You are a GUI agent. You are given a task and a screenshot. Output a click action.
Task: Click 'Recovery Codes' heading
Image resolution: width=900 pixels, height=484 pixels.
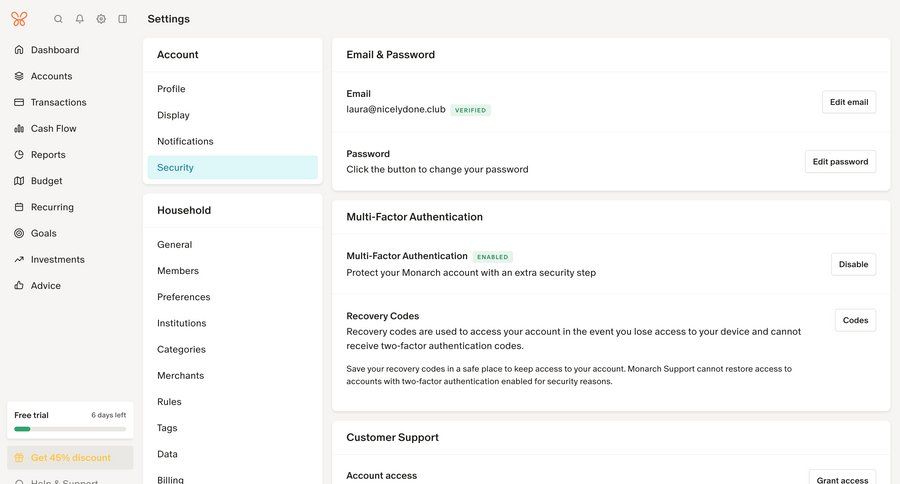tap(383, 316)
